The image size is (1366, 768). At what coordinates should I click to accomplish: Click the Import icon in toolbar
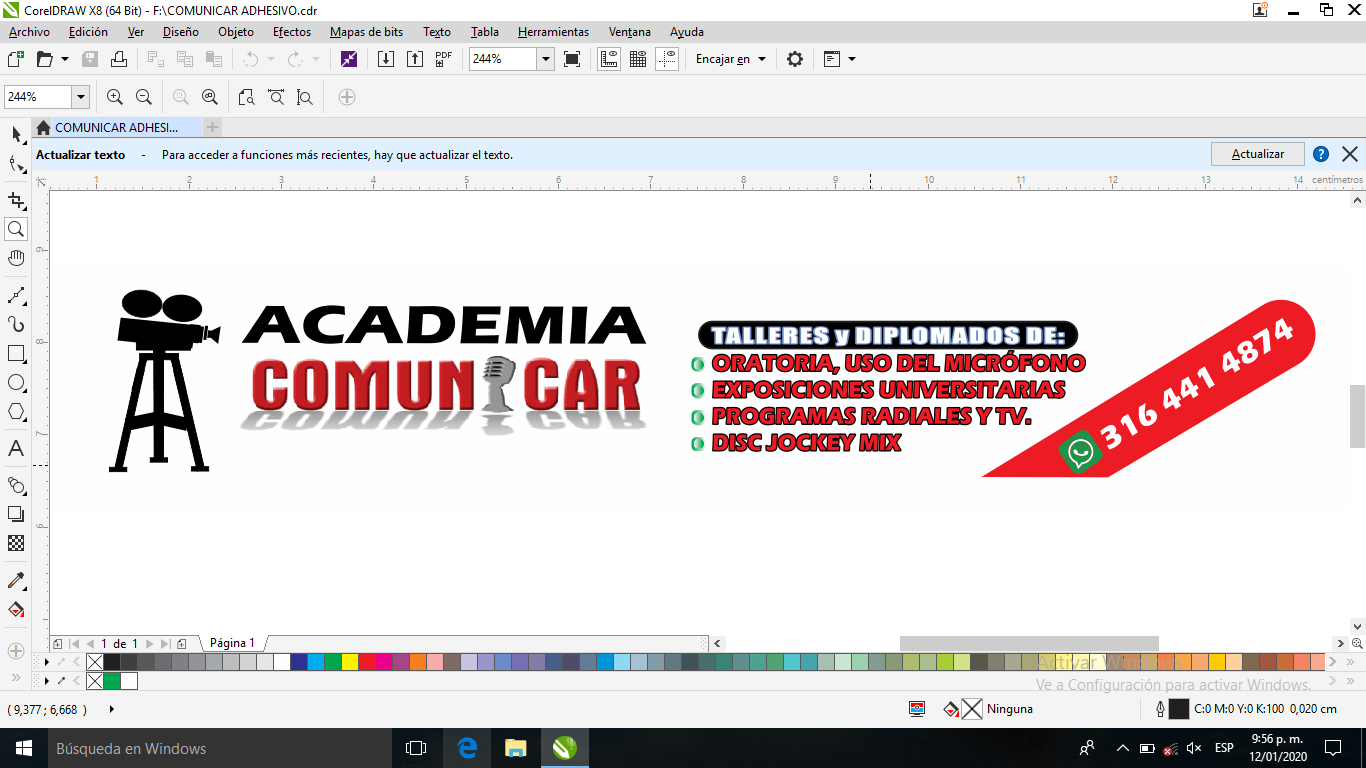click(386, 59)
